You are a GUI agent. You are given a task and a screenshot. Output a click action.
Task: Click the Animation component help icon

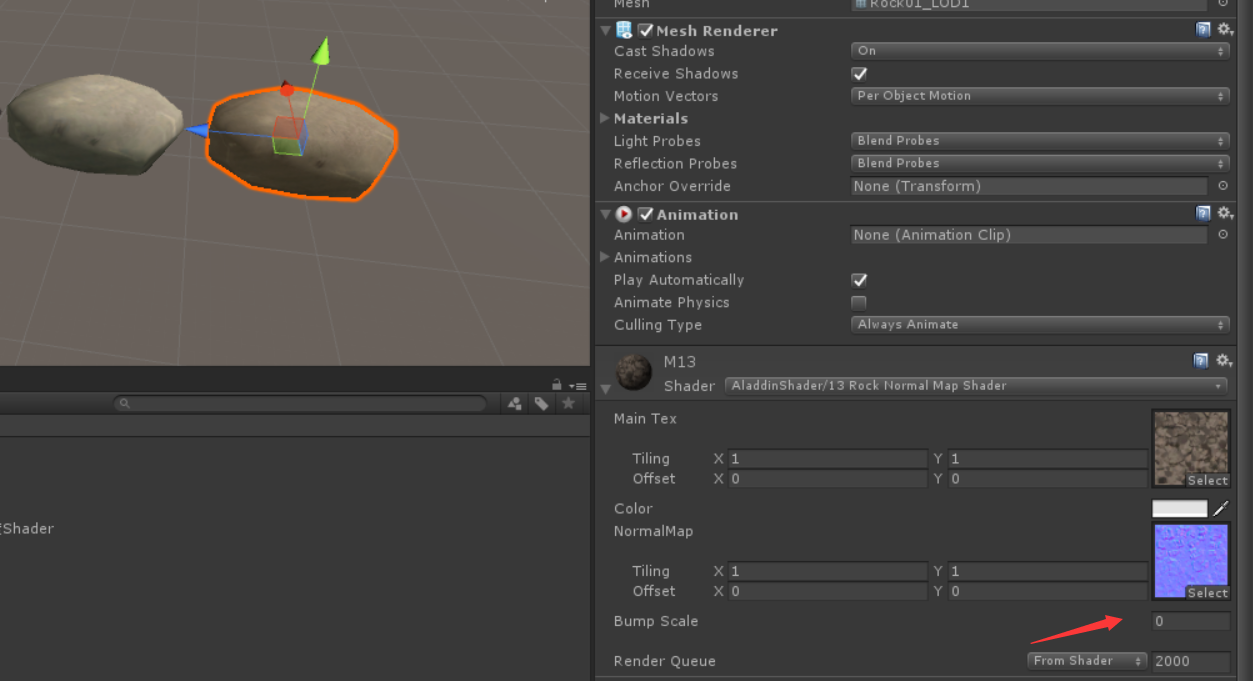coord(1202,213)
